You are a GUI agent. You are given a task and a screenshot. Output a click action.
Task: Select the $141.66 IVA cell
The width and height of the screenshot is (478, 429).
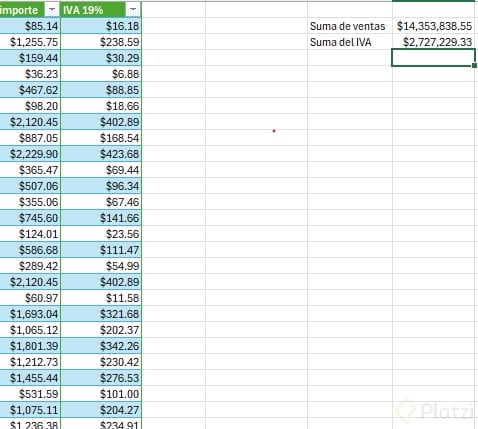(x=101, y=218)
